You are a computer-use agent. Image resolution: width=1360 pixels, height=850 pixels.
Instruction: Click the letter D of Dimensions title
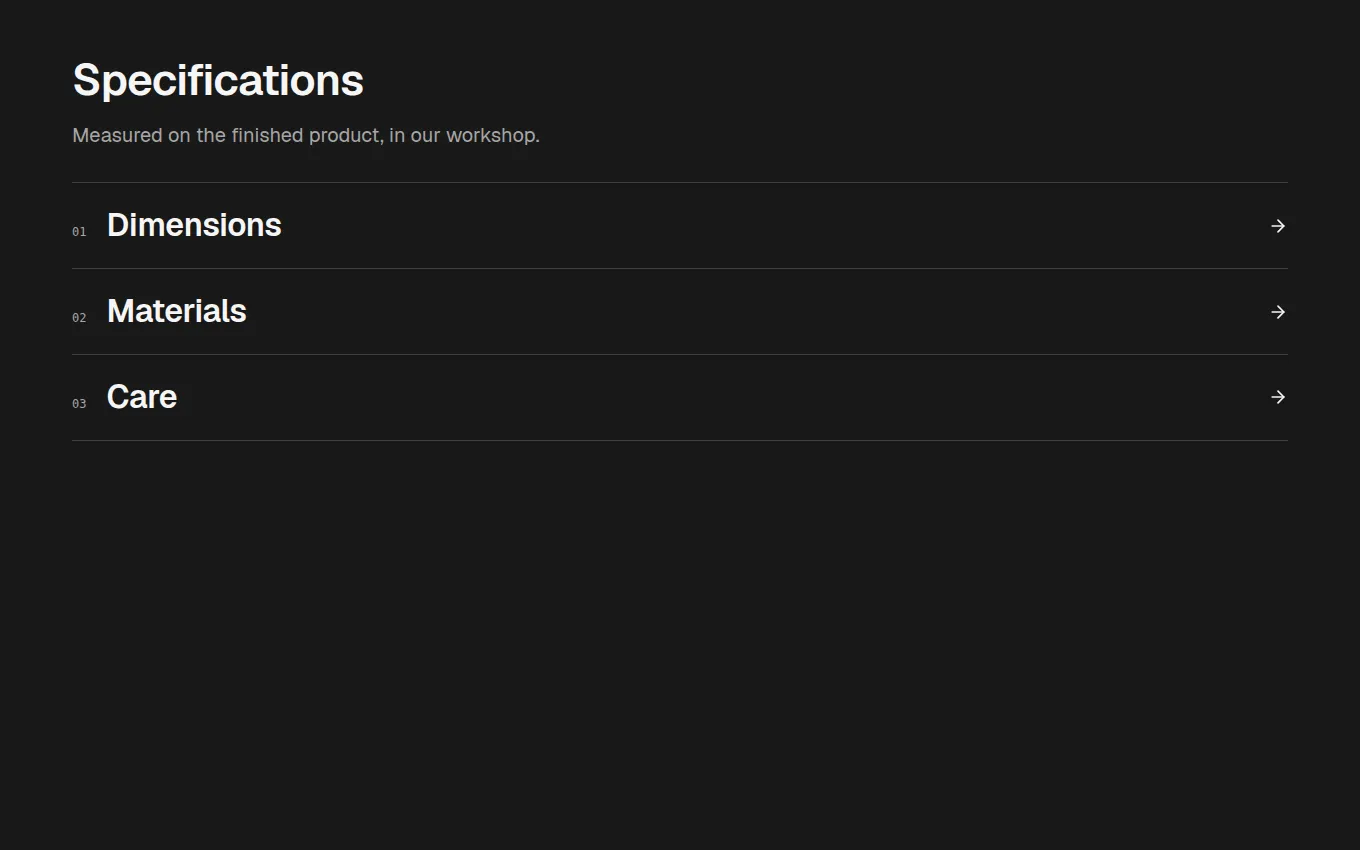tap(118, 225)
